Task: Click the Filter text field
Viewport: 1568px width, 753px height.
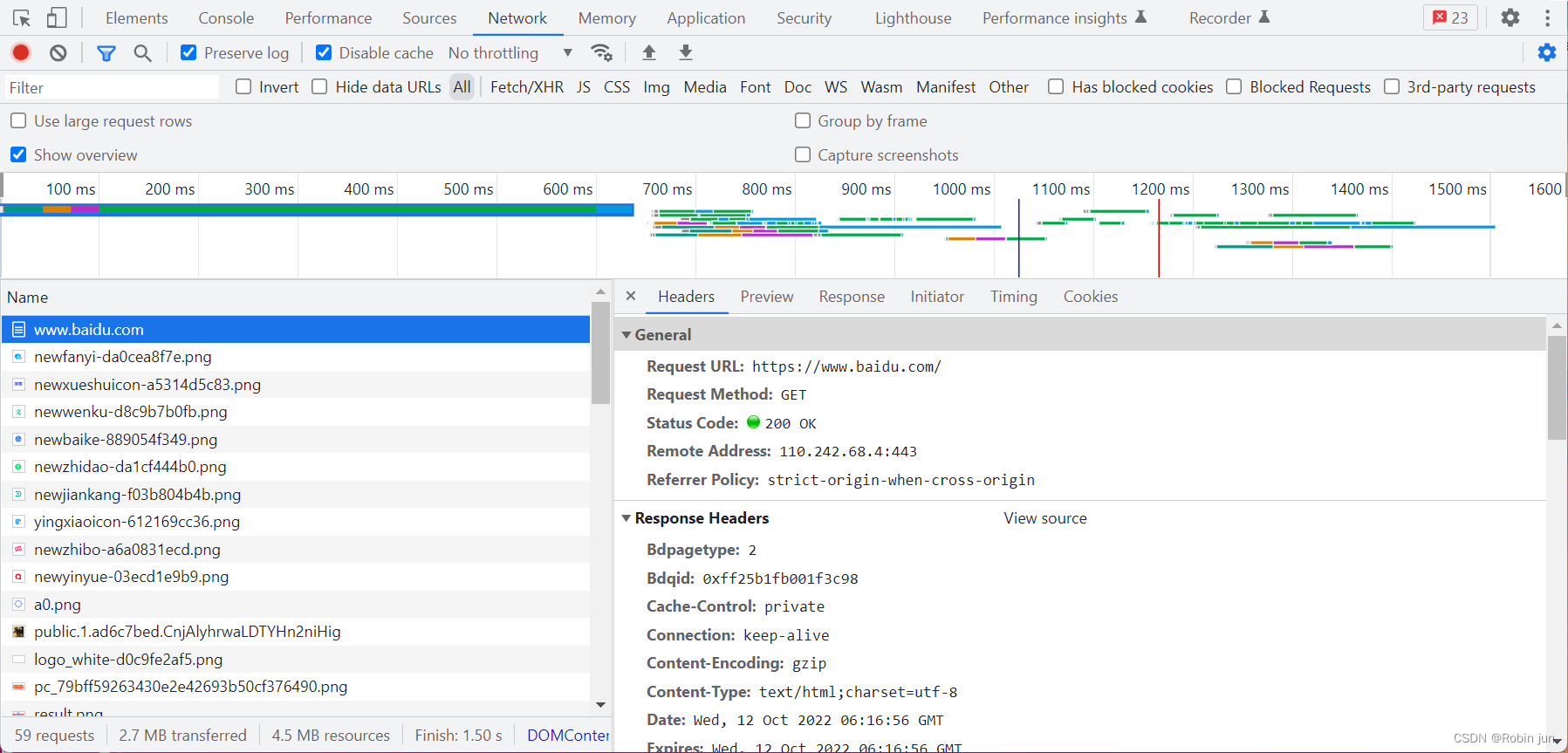Action: click(x=112, y=87)
